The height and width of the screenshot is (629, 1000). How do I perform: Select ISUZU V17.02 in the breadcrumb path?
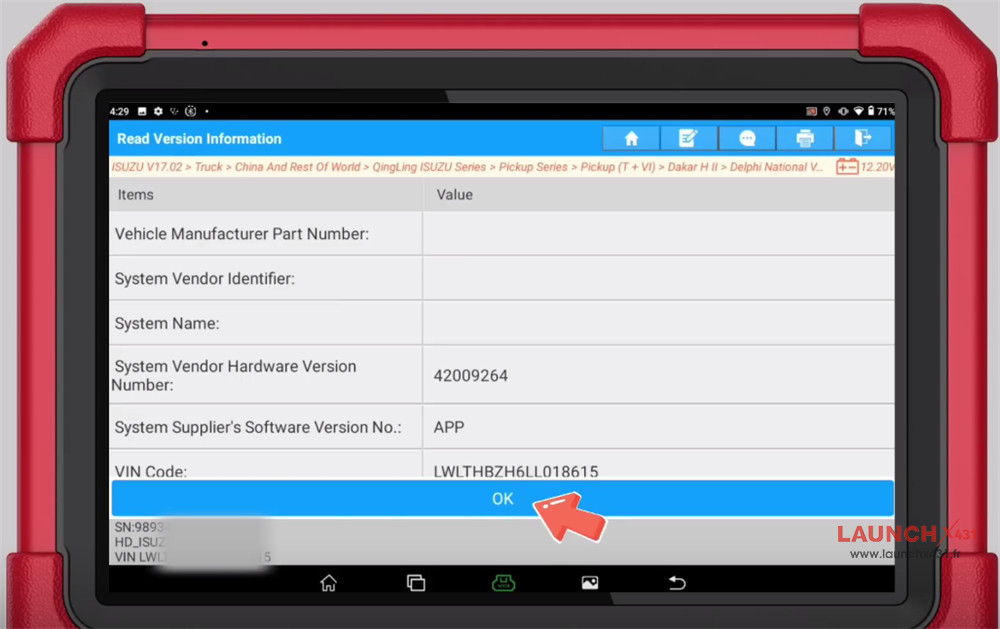tap(147, 167)
